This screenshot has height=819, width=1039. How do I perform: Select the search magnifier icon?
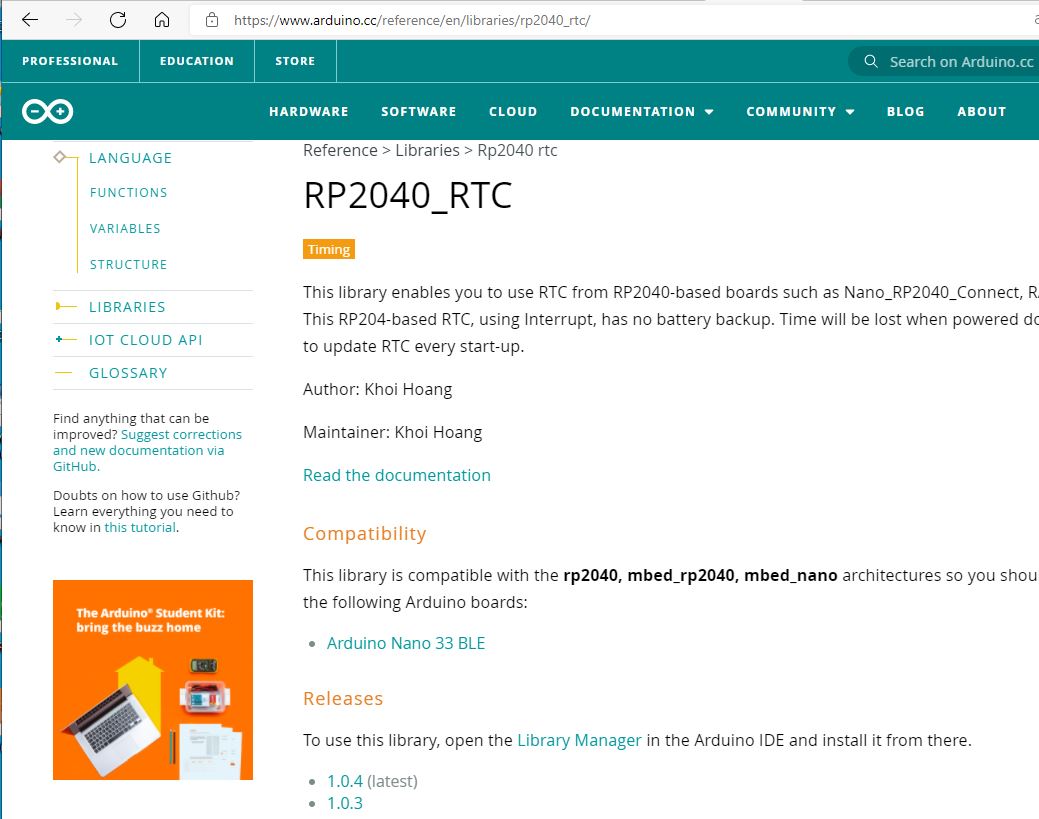pyautogui.click(x=870, y=61)
